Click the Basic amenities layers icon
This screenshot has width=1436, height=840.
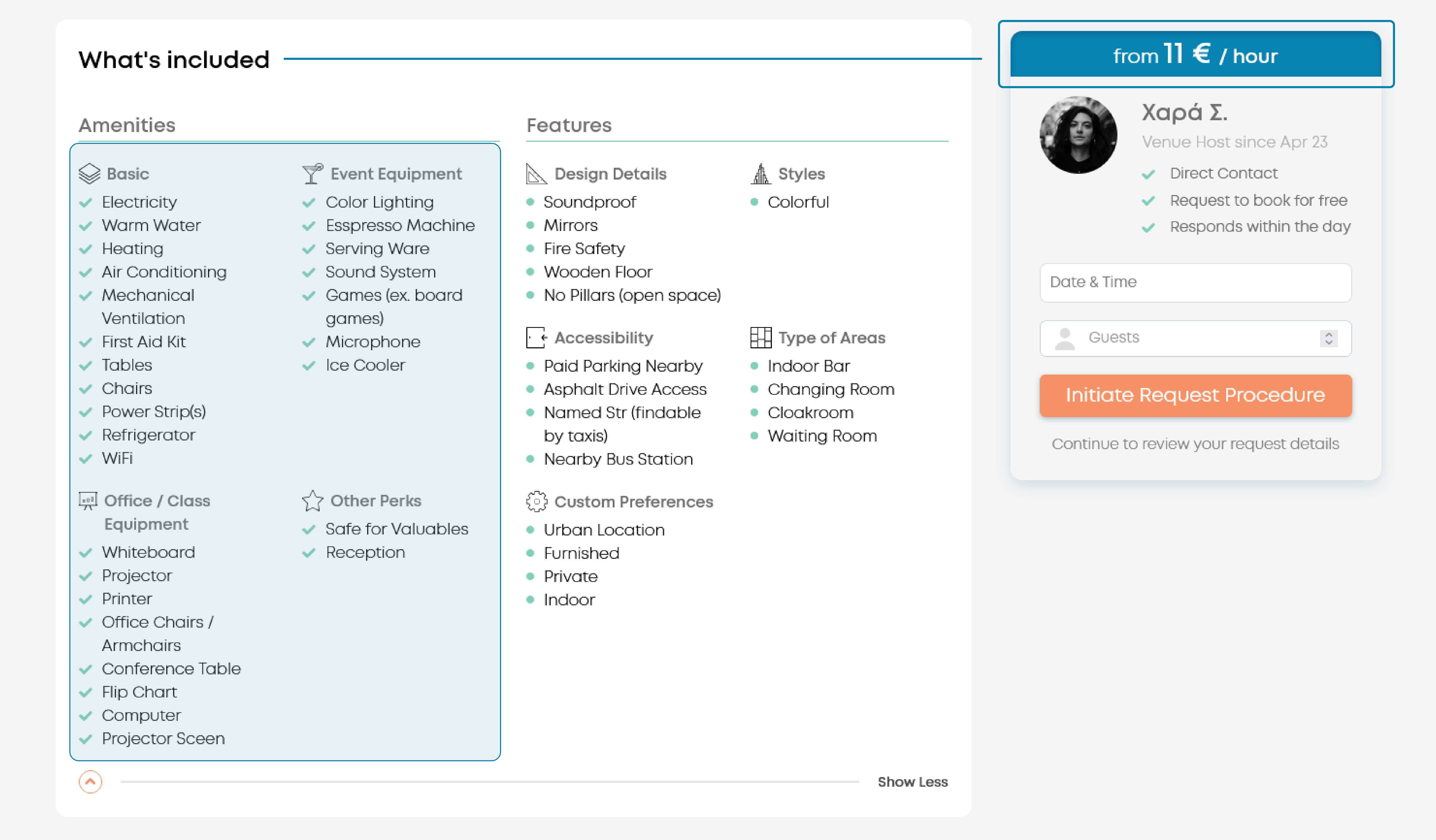tap(90, 174)
